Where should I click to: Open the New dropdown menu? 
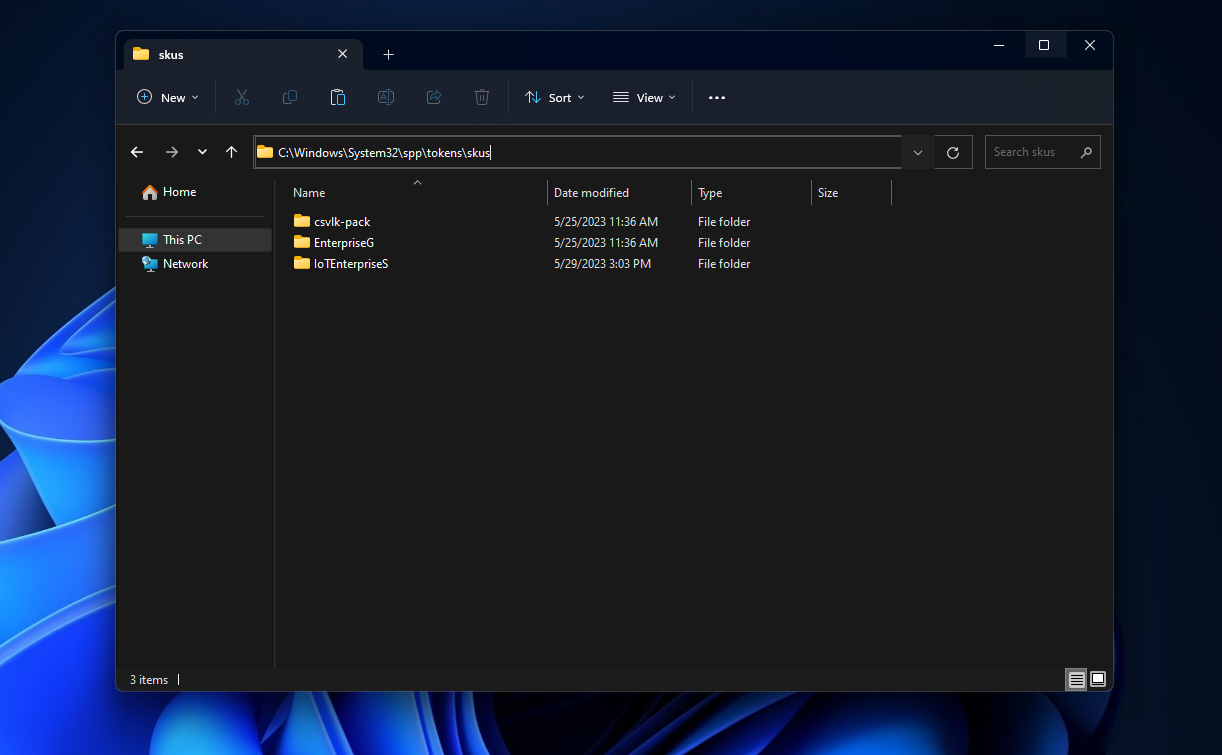click(x=168, y=98)
